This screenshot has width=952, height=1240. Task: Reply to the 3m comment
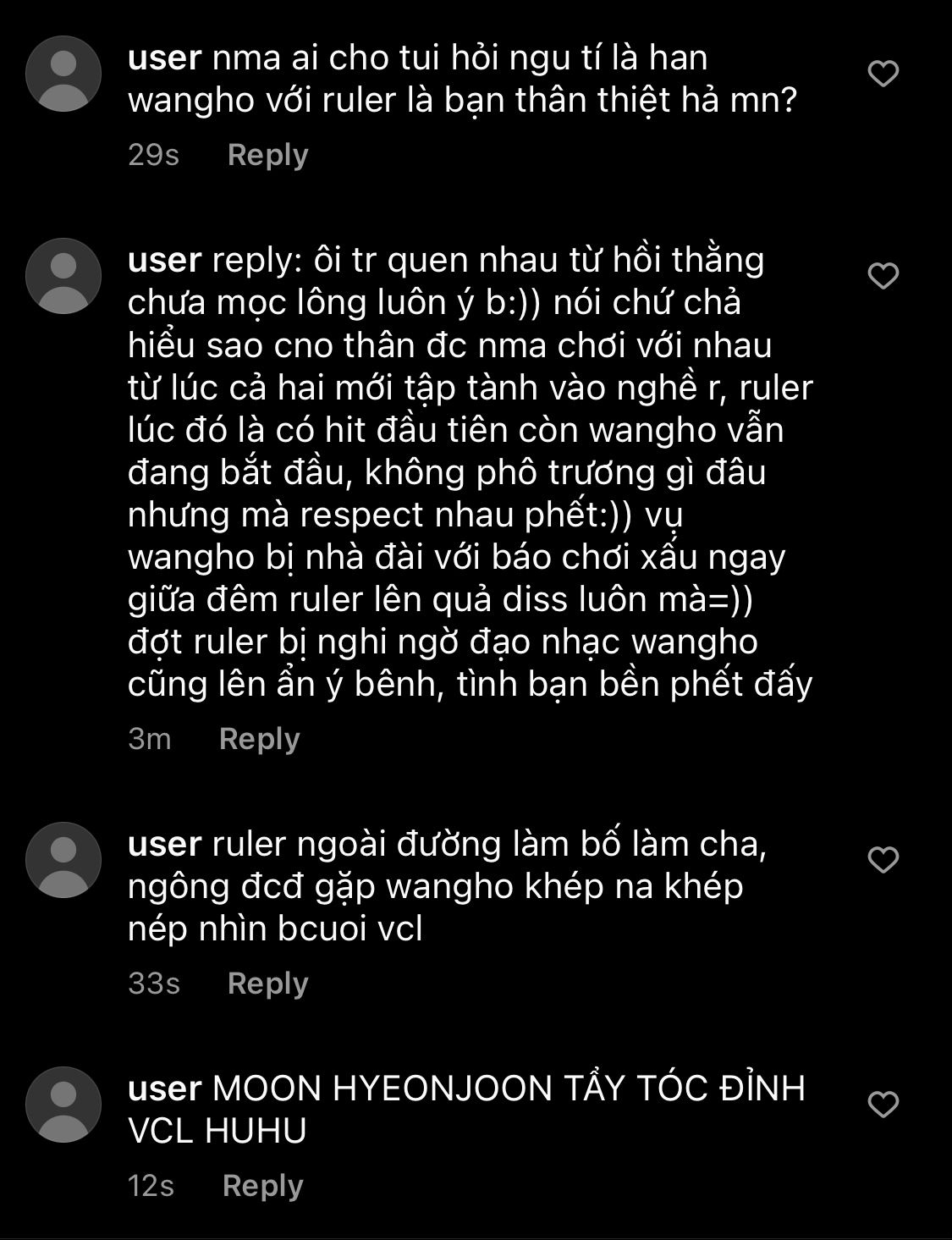pos(259,739)
